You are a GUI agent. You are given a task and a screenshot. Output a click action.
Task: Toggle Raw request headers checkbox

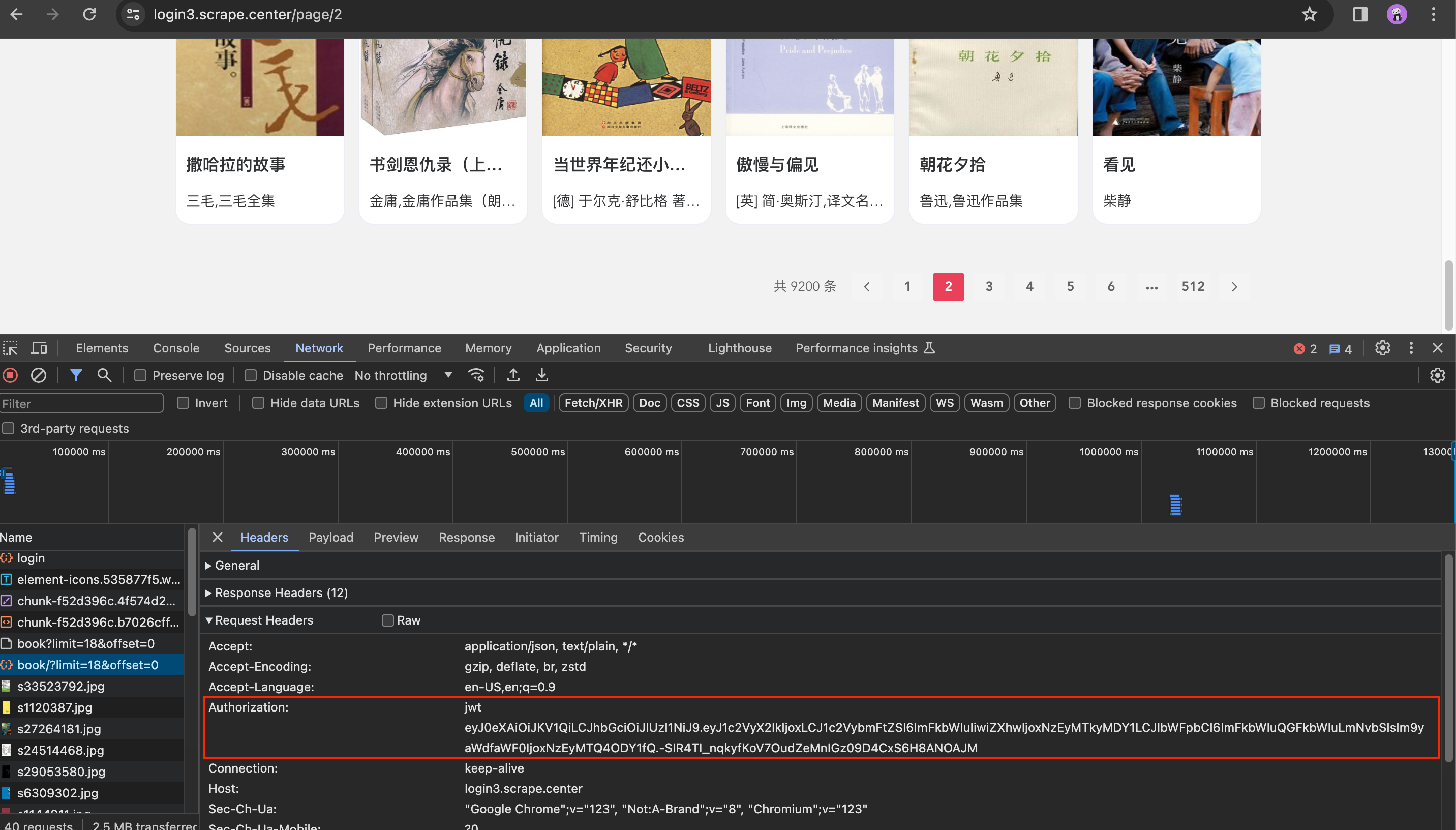point(387,620)
